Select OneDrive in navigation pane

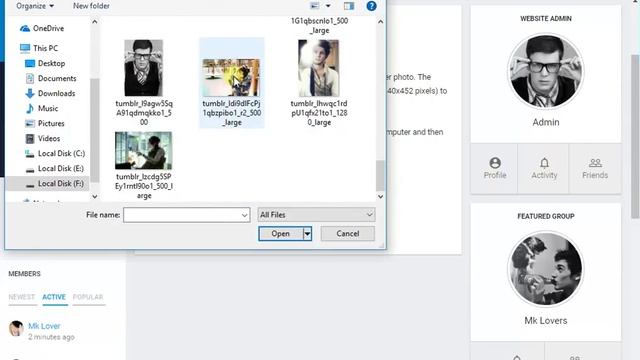(x=48, y=28)
